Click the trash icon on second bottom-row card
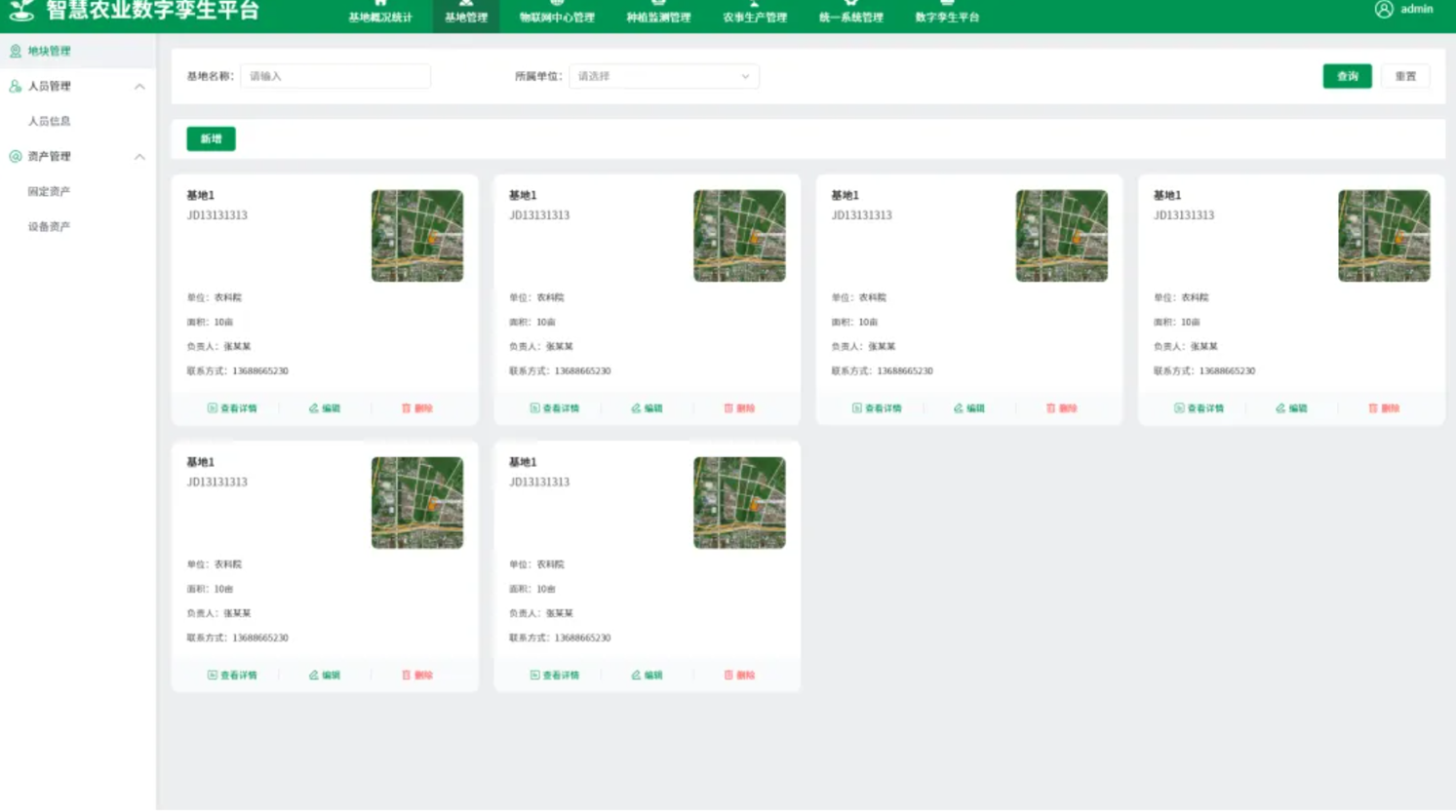 click(728, 675)
